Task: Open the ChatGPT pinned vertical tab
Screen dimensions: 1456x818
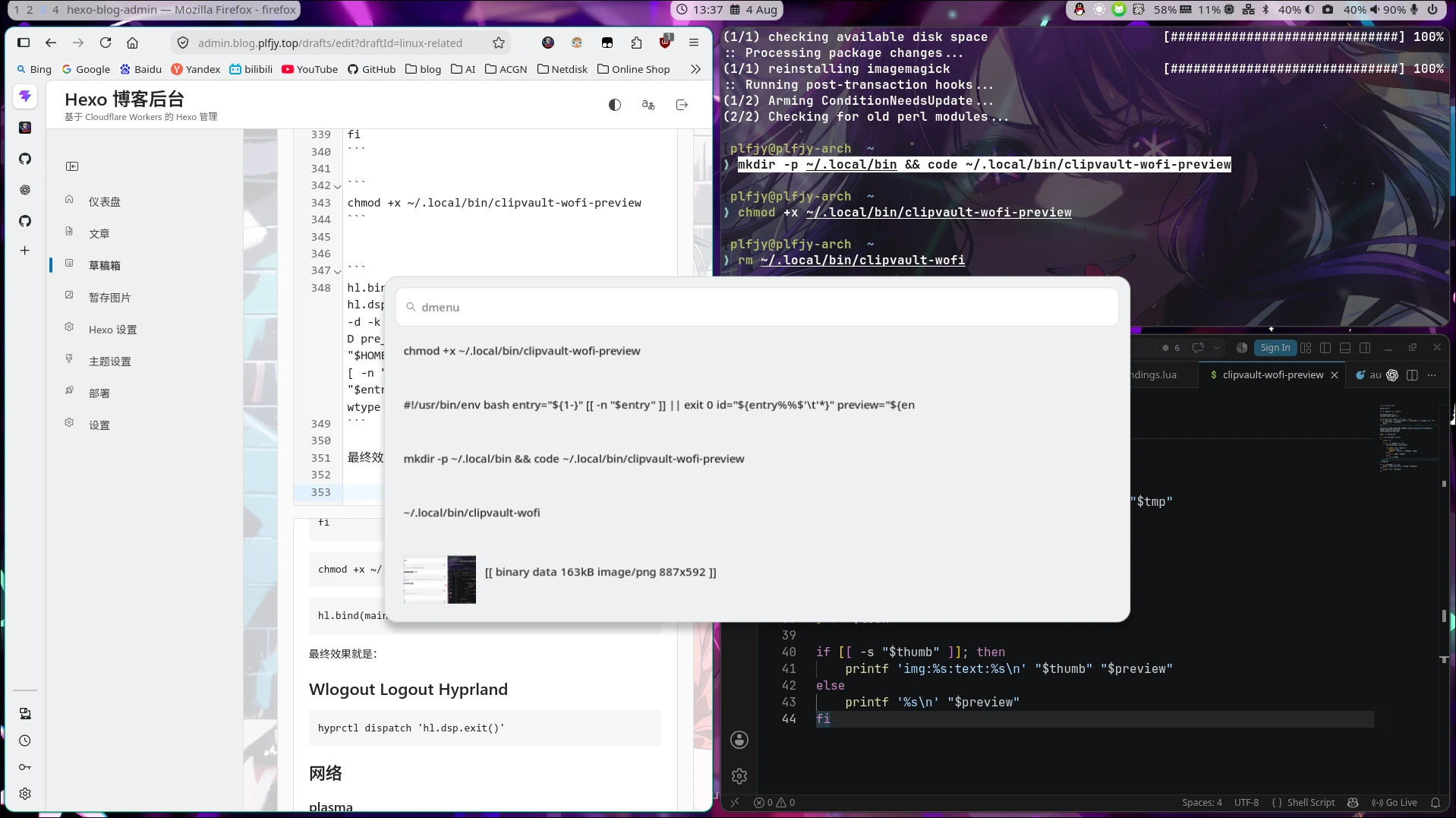Action: point(25,190)
